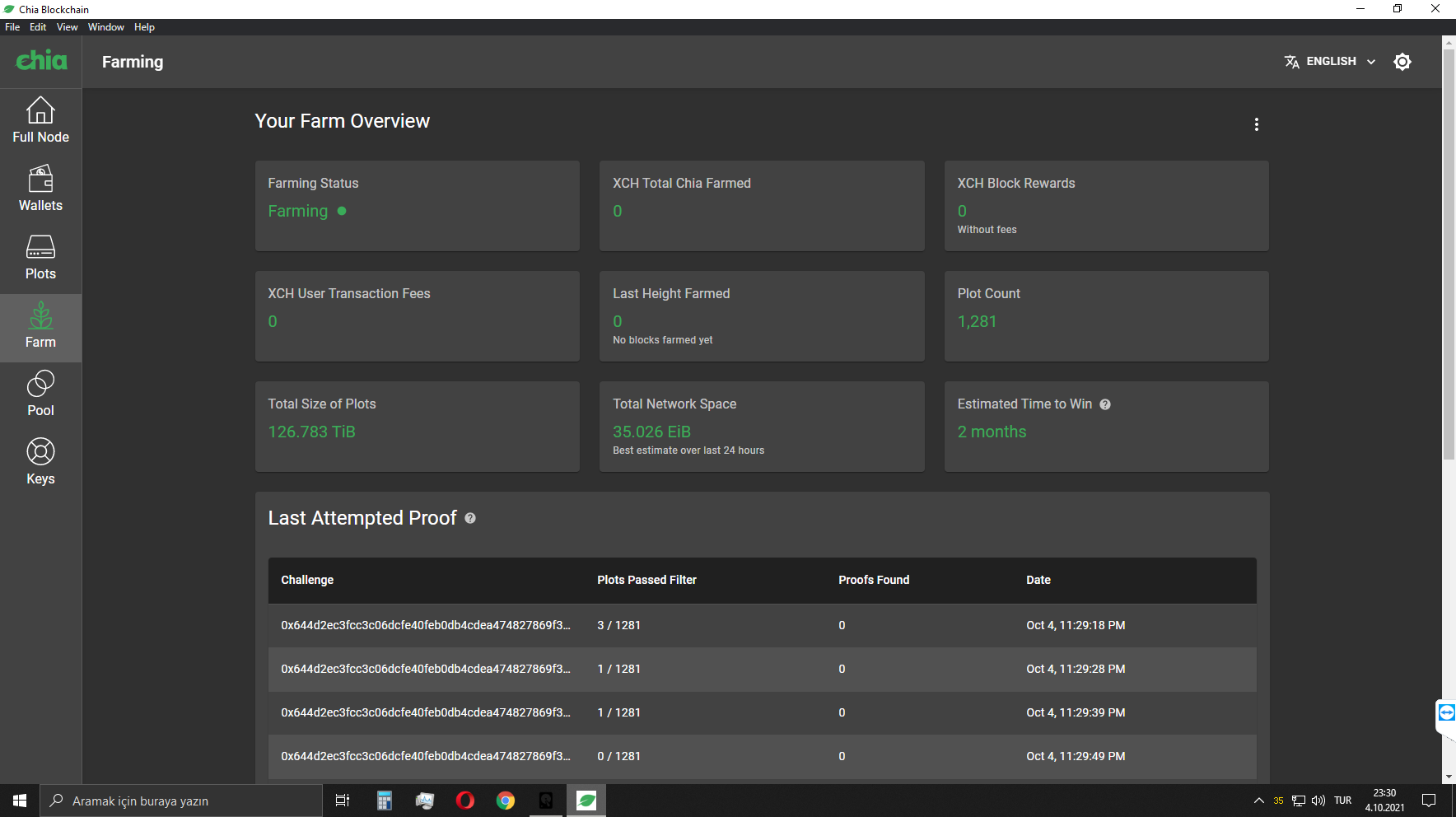Click the date Oct 4, 11:29:28 PM

click(x=1076, y=669)
